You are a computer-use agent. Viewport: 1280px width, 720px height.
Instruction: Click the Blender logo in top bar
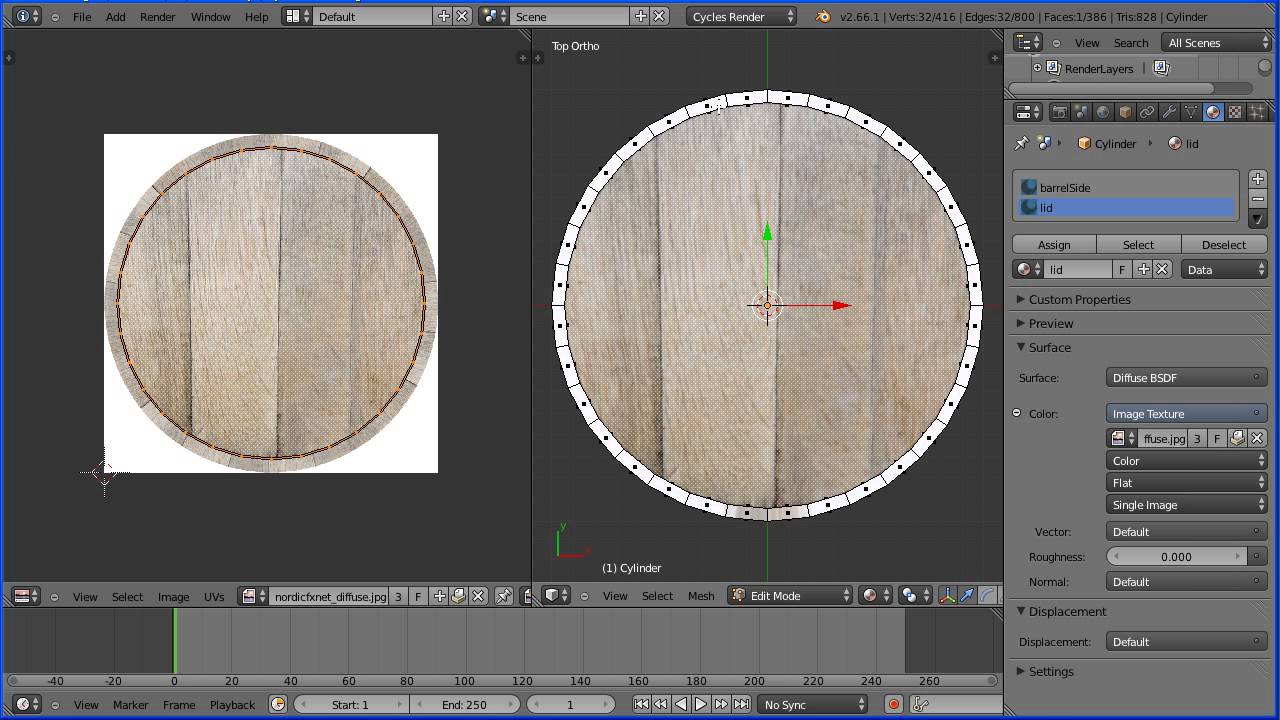point(823,17)
